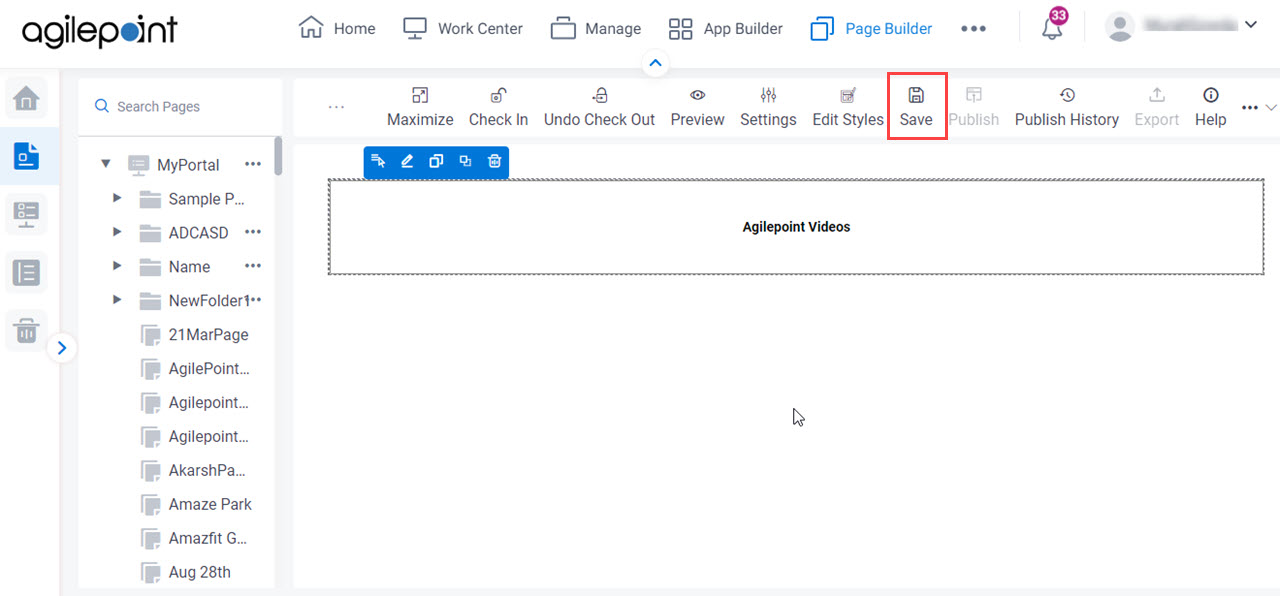Select the NewFolder1 folder
Screen dimensions: 1280x596
click(208, 301)
